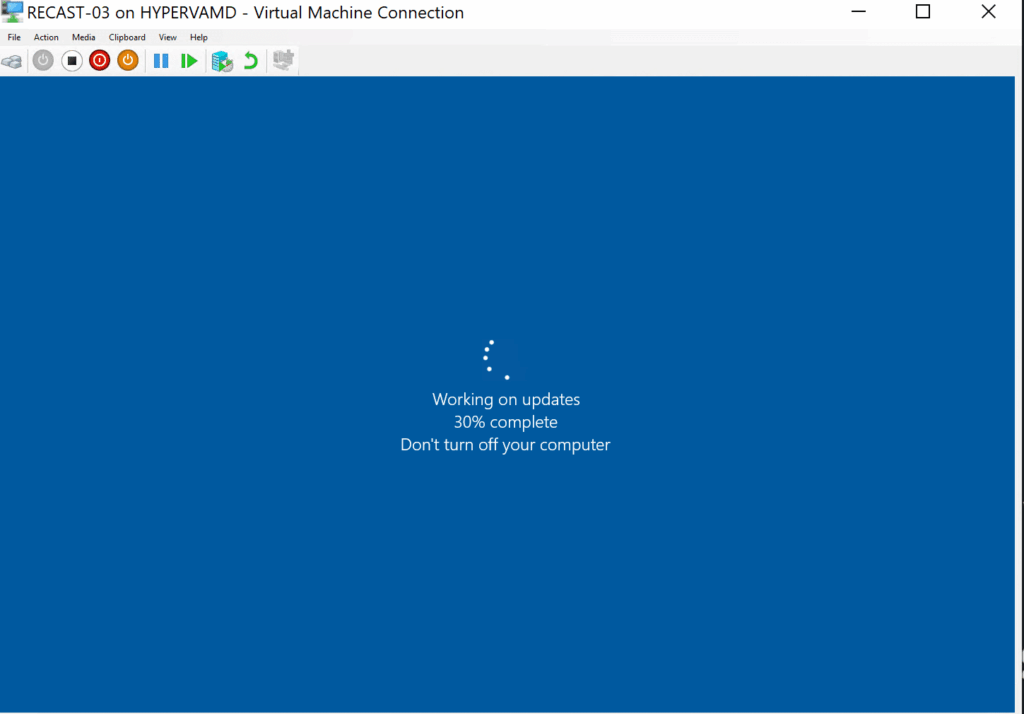Open the Clipboard menu
Screen dimensions: 1024x714
127,37
